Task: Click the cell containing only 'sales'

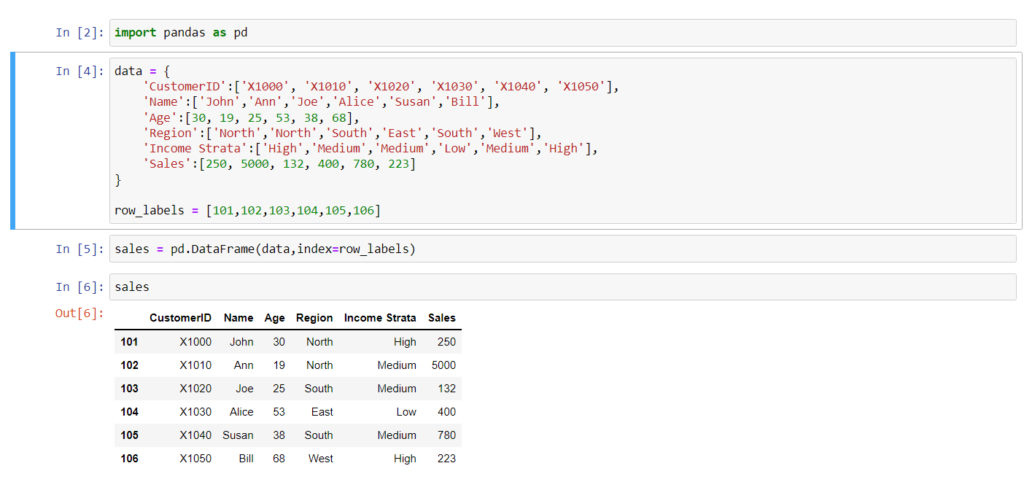Action: pos(560,287)
